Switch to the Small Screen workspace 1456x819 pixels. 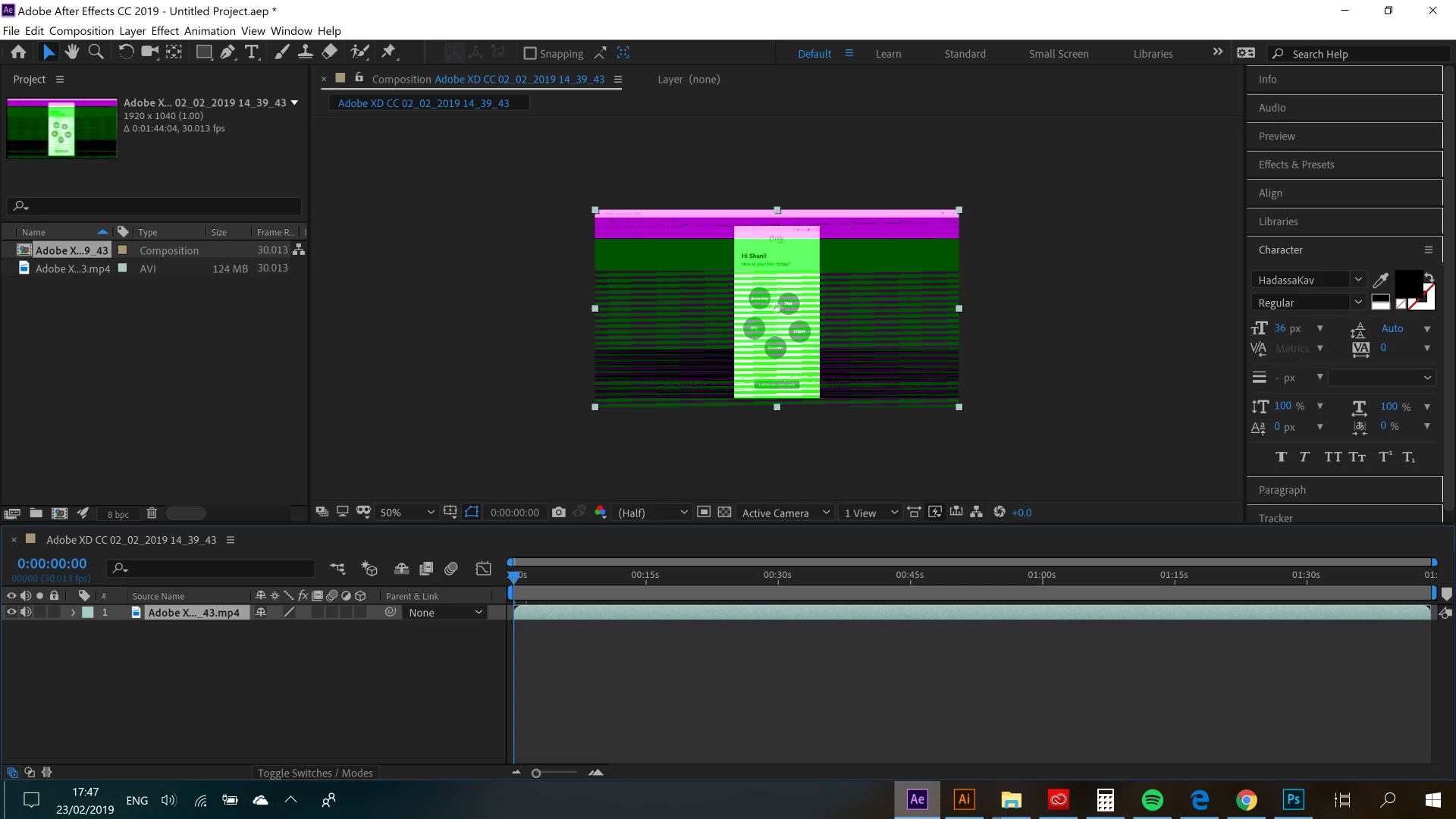point(1058,54)
